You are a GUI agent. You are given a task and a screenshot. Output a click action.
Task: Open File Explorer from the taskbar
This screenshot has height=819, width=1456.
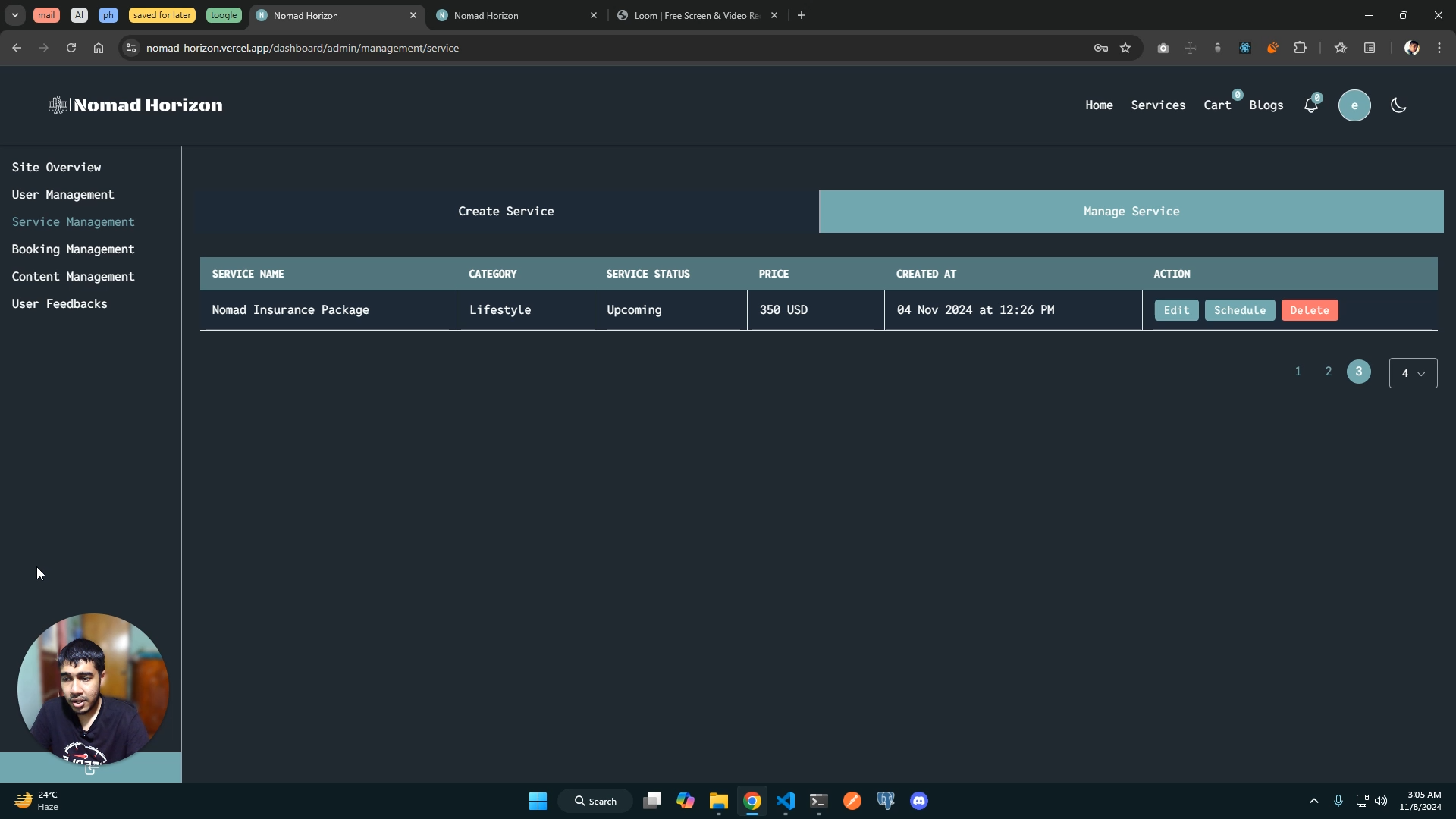pos(719,801)
